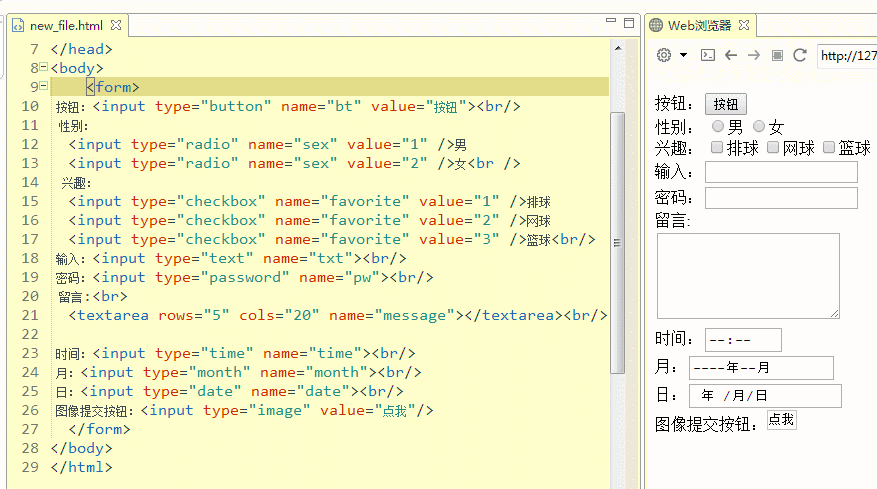Go back in the web browser
Viewport: 877px width, 489px height.
pos(731,55)
